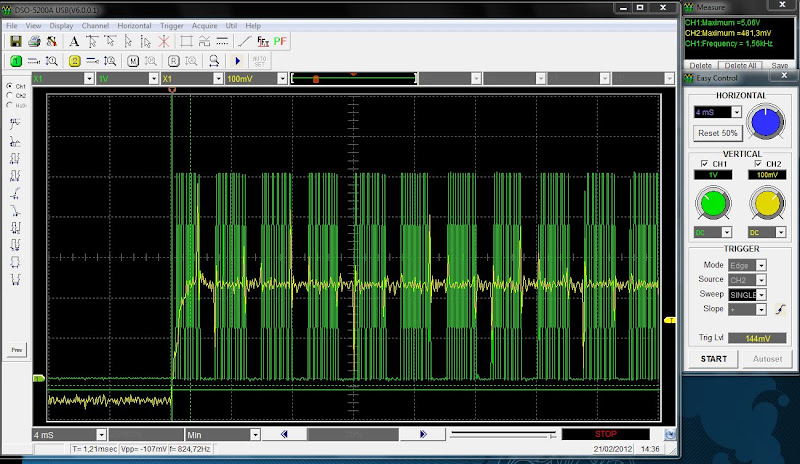This screenshot has height=464, width=800.
Task: Open CH1 volts/div 1V dropdown in top bar
Action: point(154,79)
